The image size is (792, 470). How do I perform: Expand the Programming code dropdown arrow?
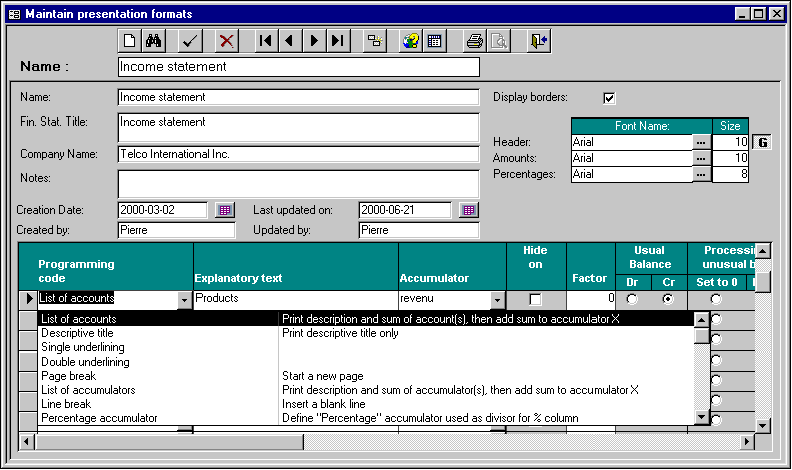point(184,299)
